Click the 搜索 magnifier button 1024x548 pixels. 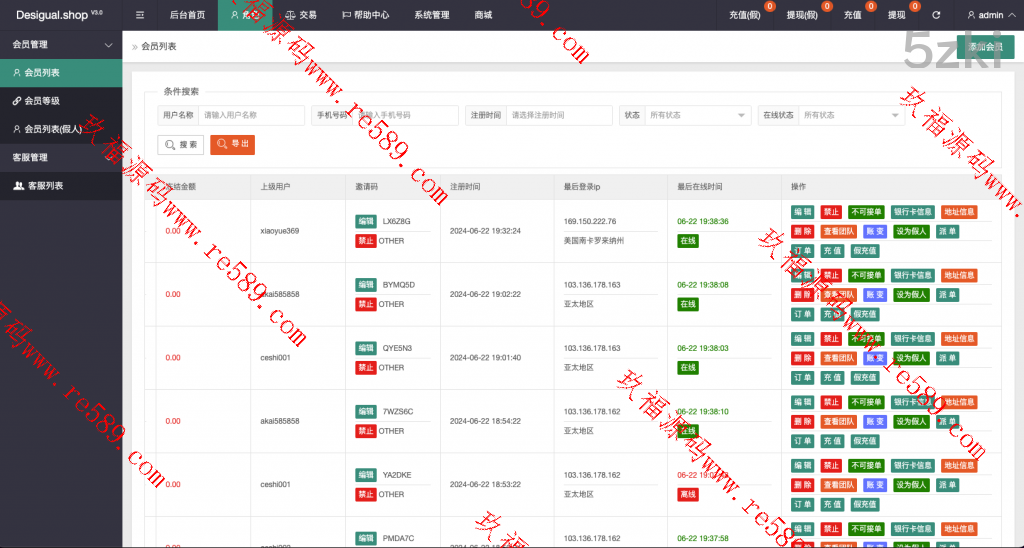[x=180, y=145]
